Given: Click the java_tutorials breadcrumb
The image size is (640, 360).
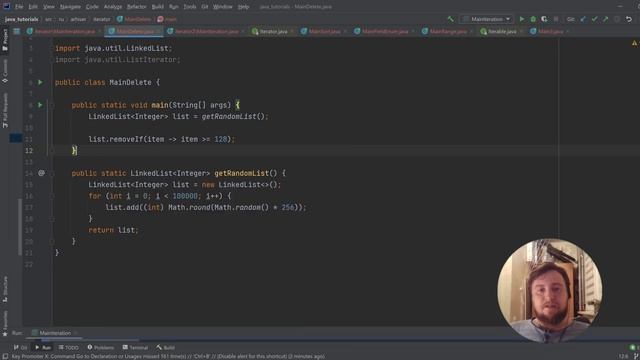Looking at the screenshot, I should [x=22, y=19].
